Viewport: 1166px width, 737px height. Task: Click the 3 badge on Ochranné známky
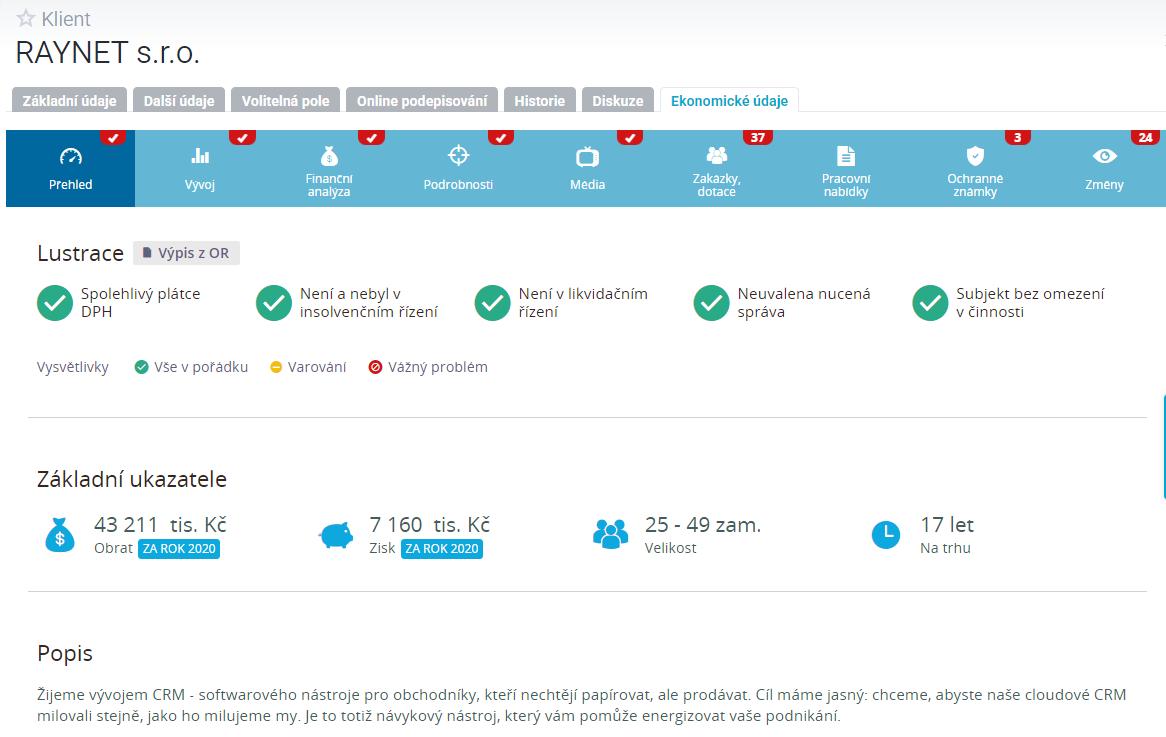click(x=1017, y=137)
